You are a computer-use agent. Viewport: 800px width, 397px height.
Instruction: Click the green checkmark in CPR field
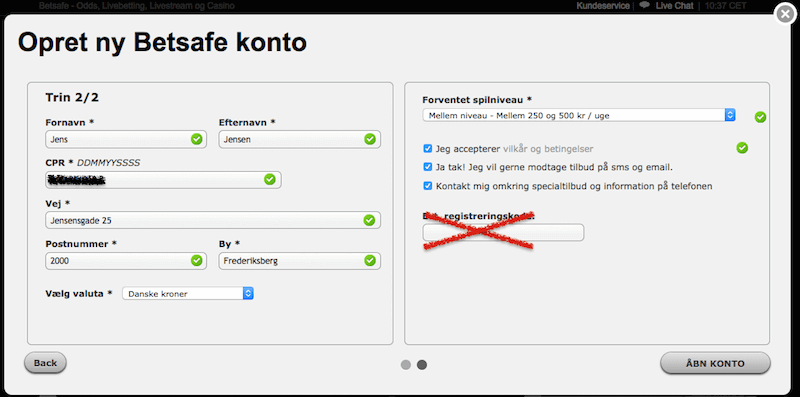(x=270, y=180)
